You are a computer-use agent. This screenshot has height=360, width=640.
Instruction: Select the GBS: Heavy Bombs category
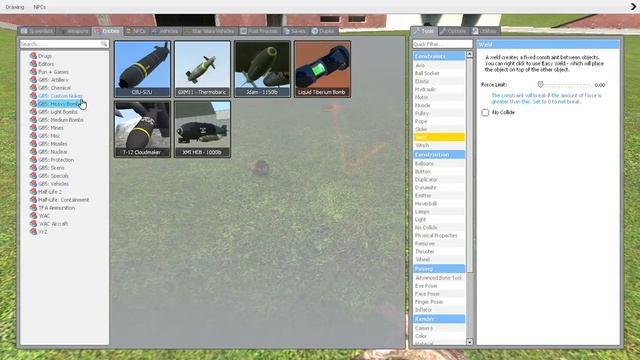[58, 104]
